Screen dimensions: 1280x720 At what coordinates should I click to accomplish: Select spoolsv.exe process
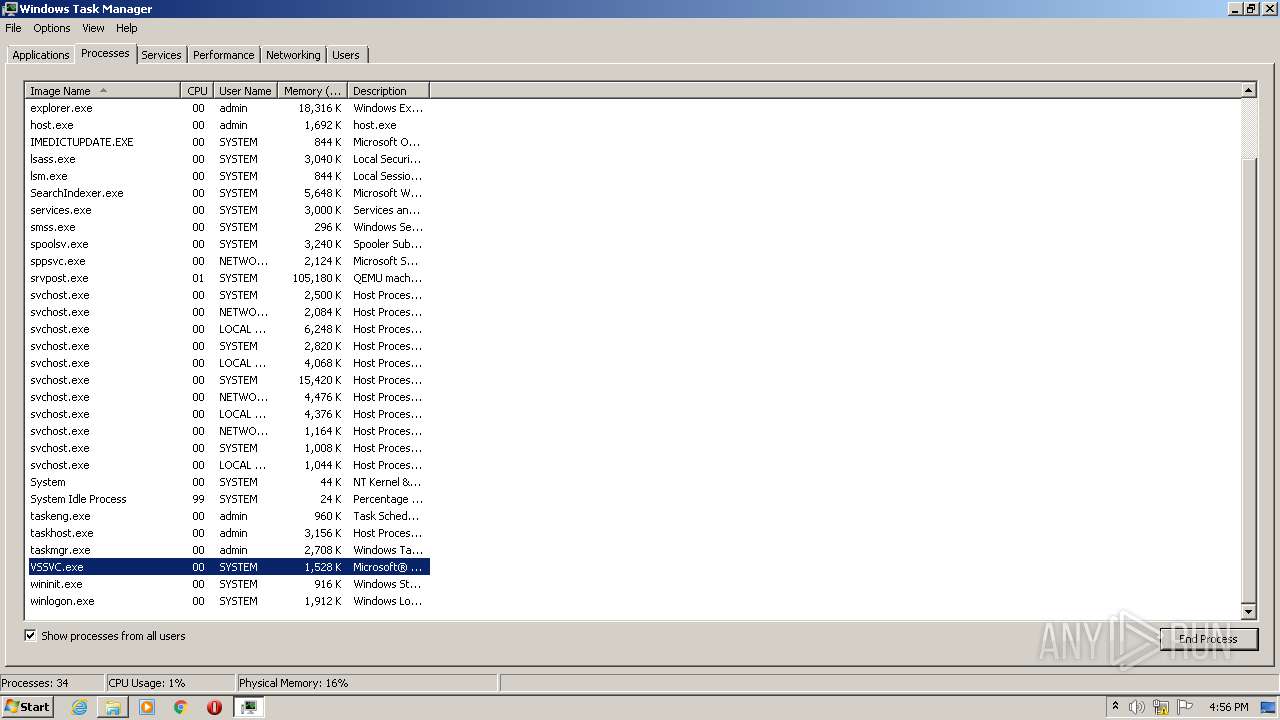[x=227, y=244]
